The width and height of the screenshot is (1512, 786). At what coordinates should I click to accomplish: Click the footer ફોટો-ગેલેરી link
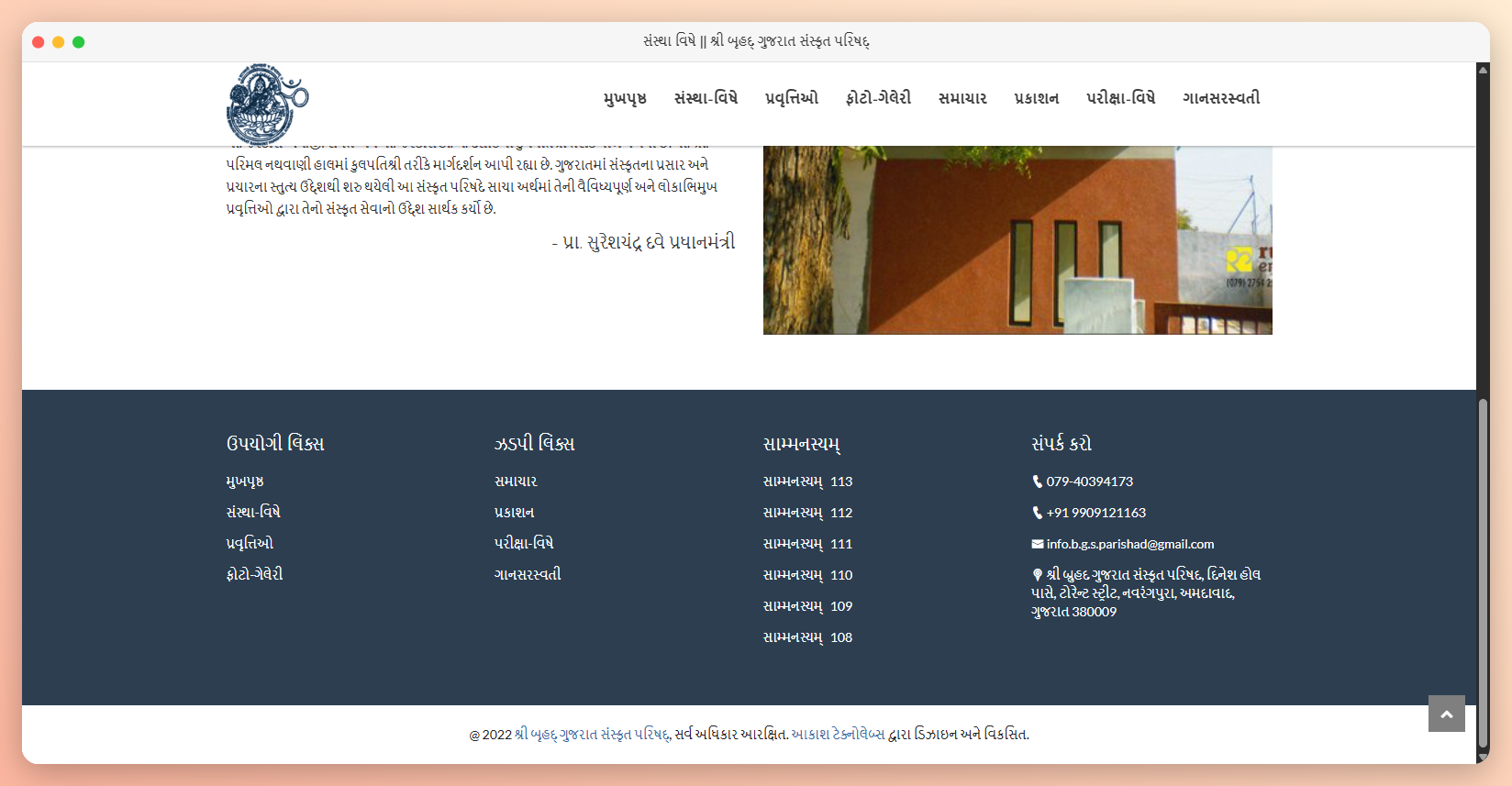click(x=255, y=575)
